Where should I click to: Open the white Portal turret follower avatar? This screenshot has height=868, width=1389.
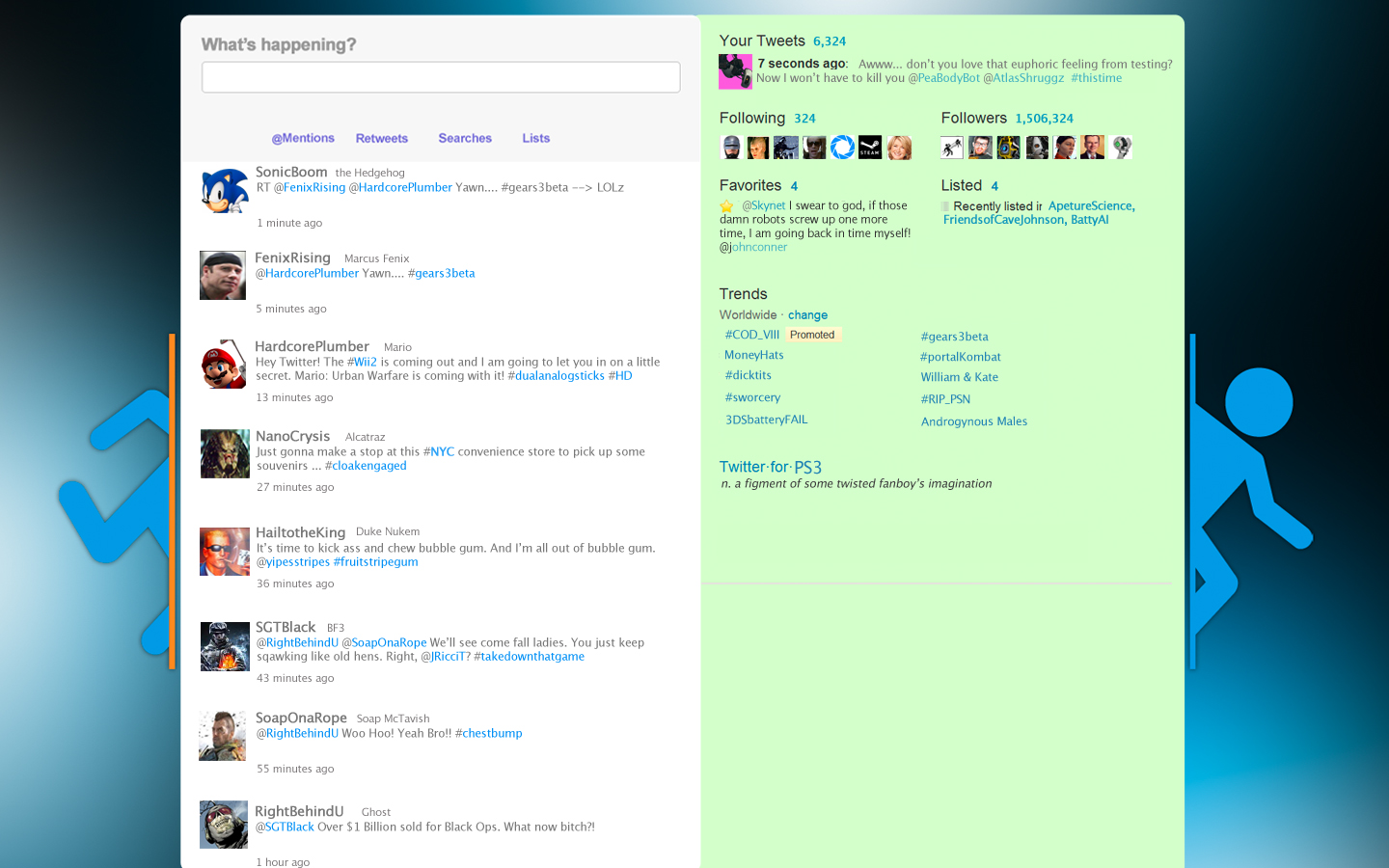coord(1037,148)
